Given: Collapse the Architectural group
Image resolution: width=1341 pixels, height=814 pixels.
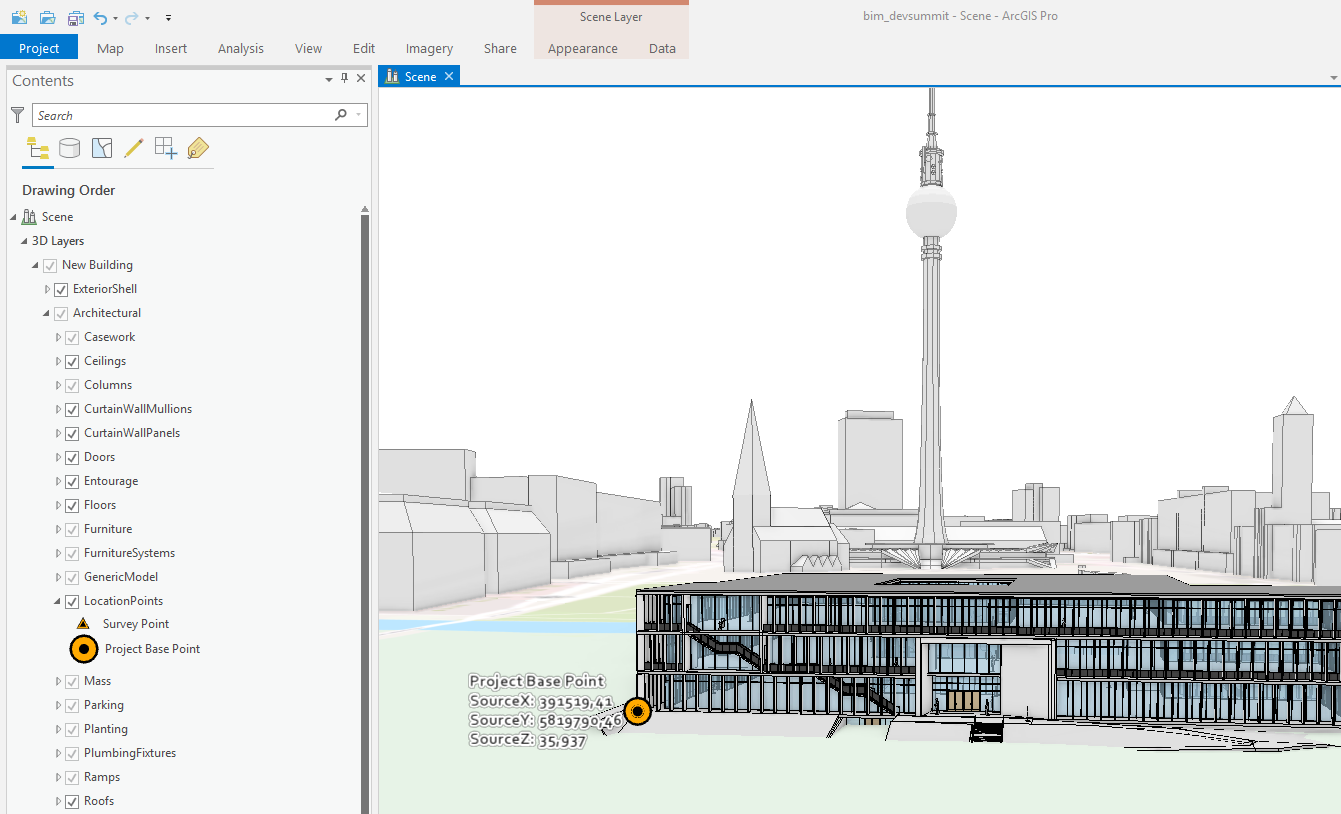Looking at the screenshot, I should coord(45,313).
